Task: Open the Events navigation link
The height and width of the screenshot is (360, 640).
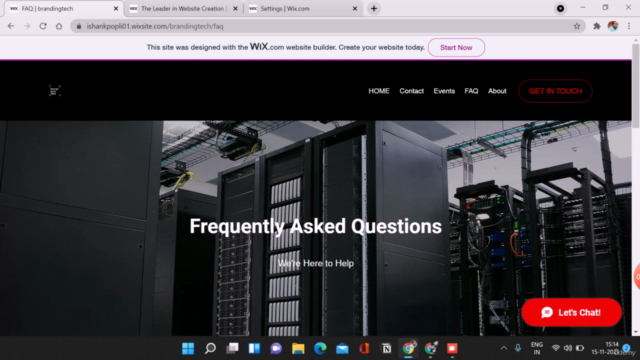Action: [444, 91]
